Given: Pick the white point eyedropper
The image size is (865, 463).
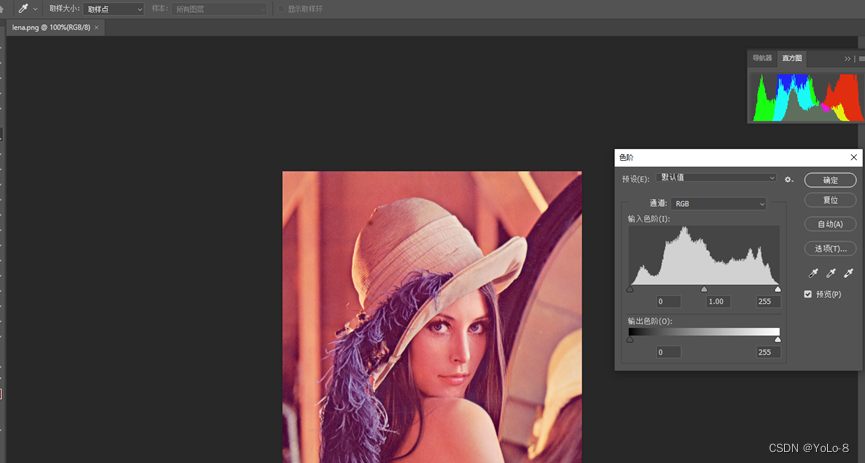Looking at the screenshot, I should point(848,273).
